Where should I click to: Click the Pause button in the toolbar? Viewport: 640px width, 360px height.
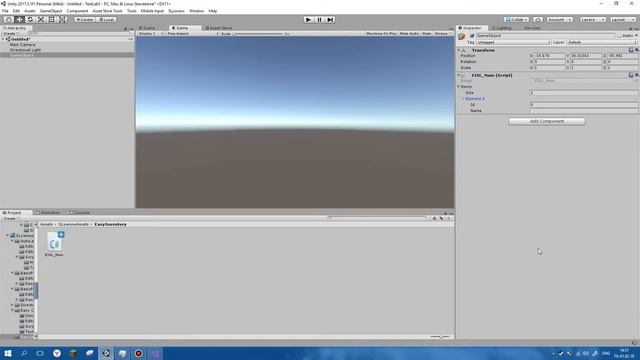(319, 20)
